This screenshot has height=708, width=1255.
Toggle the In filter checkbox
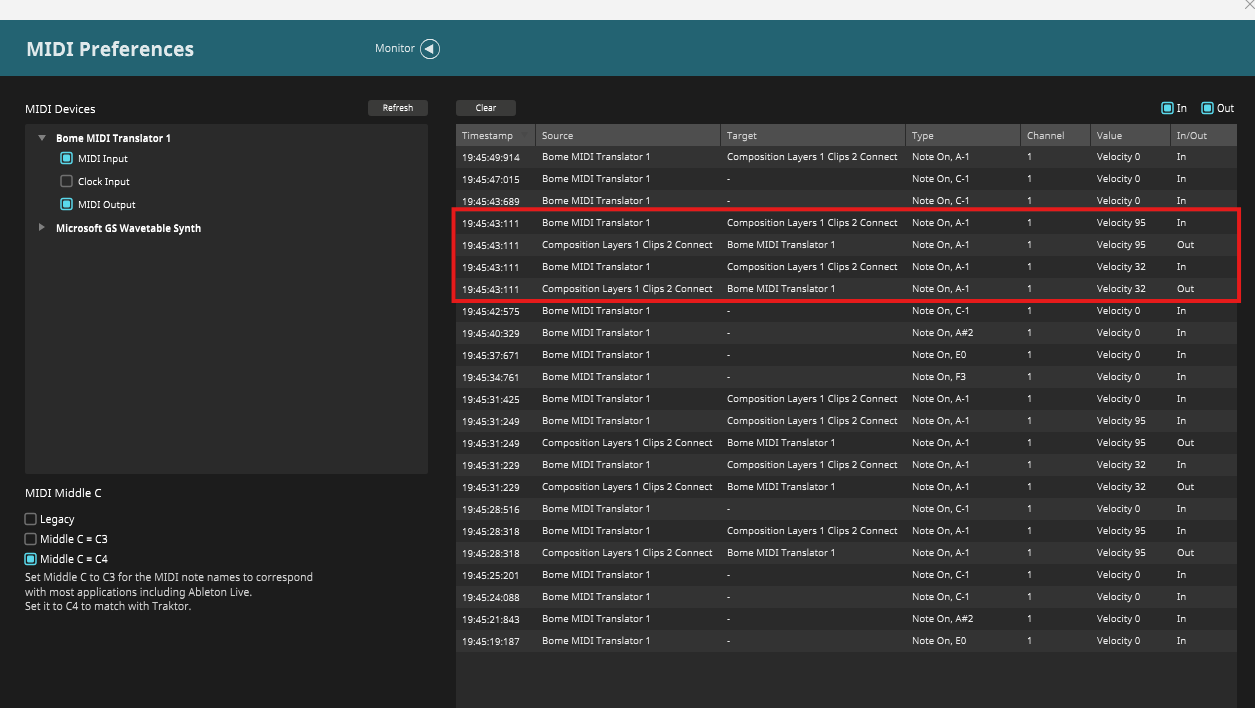coord(1166,108)
